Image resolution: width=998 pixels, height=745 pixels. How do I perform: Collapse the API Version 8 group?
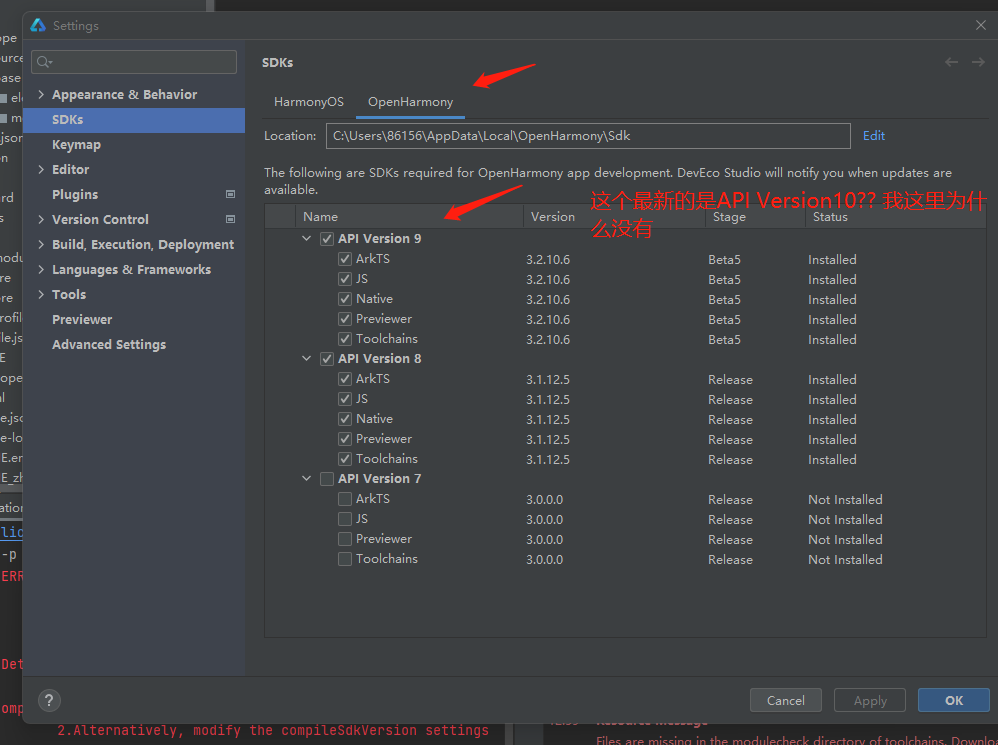[x=306, y=359]
